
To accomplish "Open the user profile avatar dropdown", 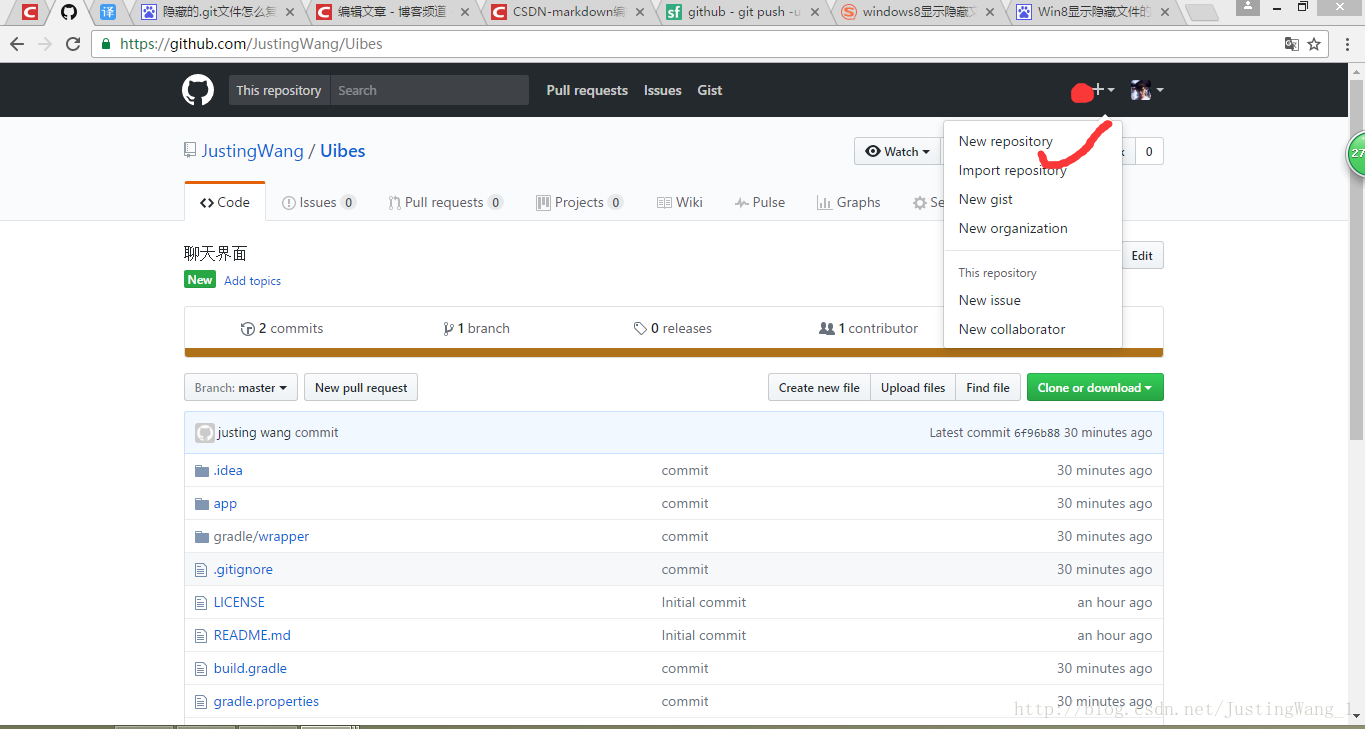I will [x=1147, y=90].
